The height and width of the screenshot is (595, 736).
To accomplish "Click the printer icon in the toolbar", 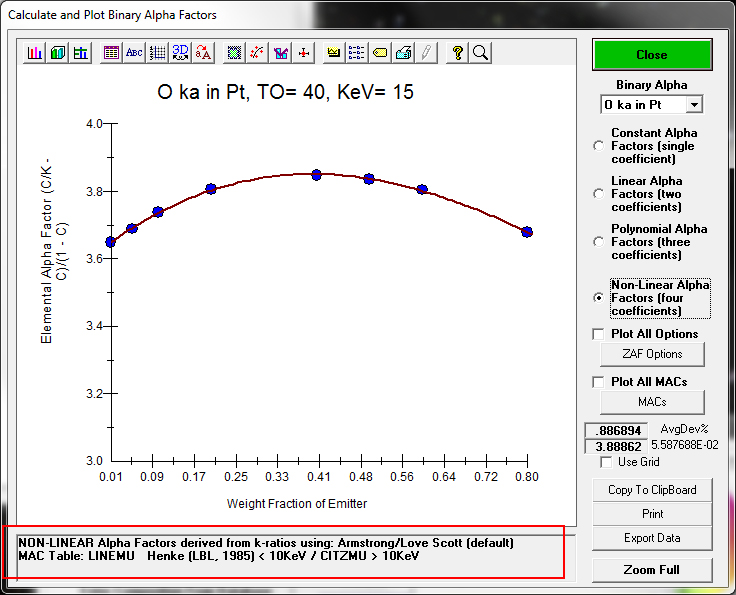I will pyautogui.click(x=403, y=53).
